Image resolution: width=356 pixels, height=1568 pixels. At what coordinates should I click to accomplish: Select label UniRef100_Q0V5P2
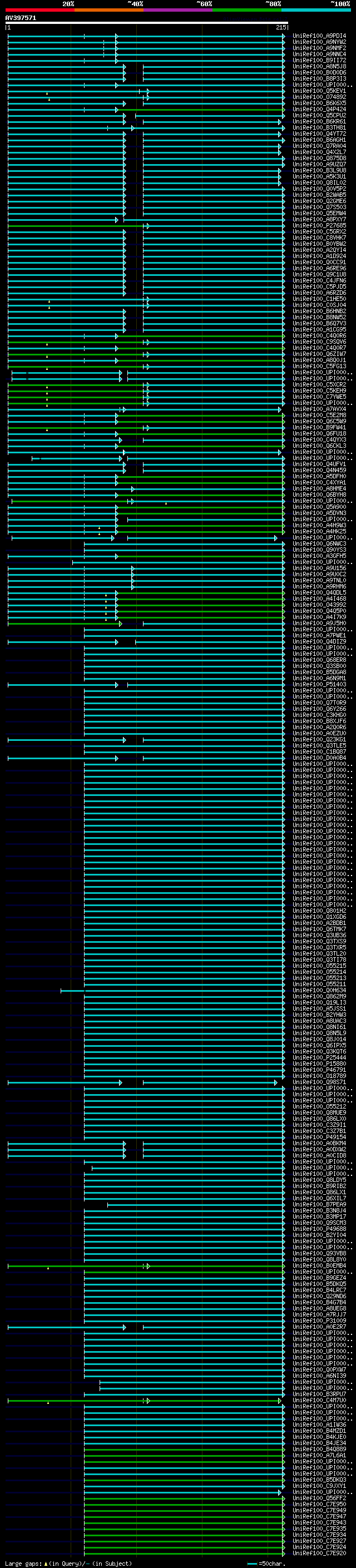pos(319,189)
